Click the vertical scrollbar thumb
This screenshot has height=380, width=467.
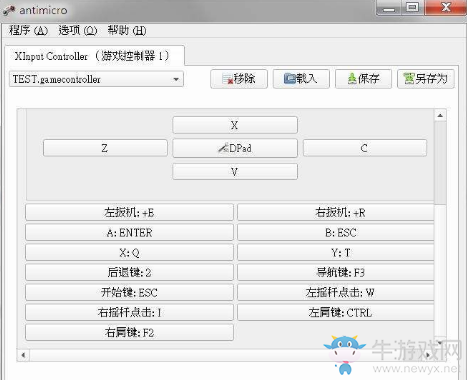(x=440, y=163)
